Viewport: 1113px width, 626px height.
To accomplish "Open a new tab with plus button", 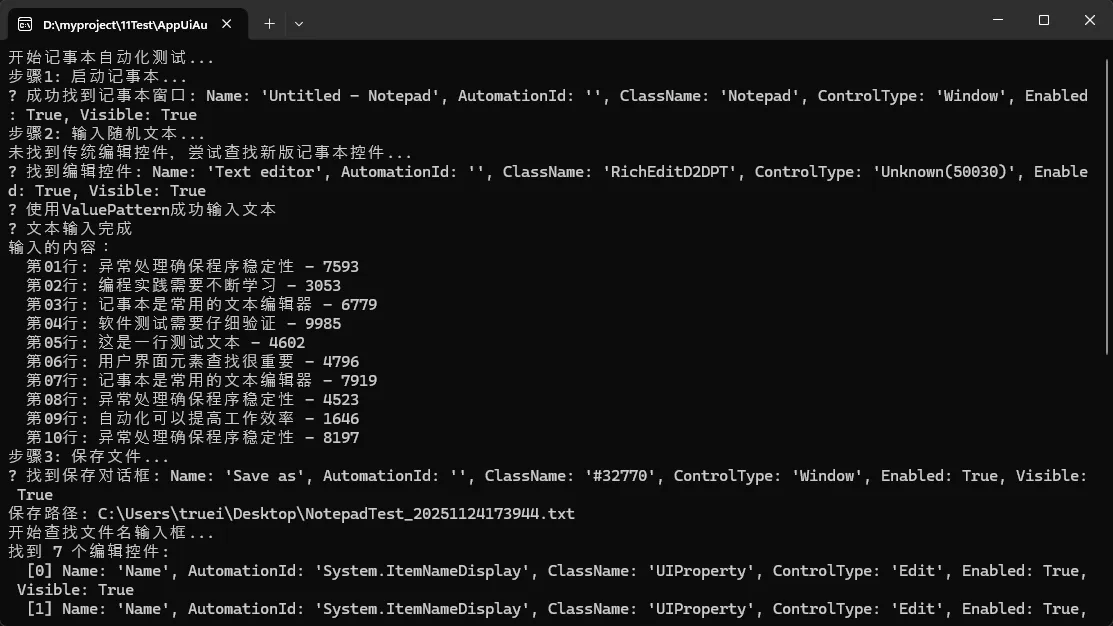I will pyautogui.click(x=269, y=23).
